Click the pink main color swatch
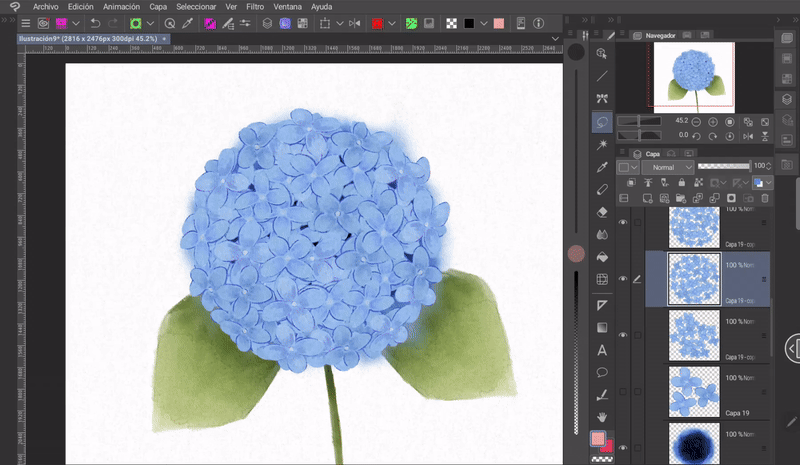800x465 pixels. 598,438
